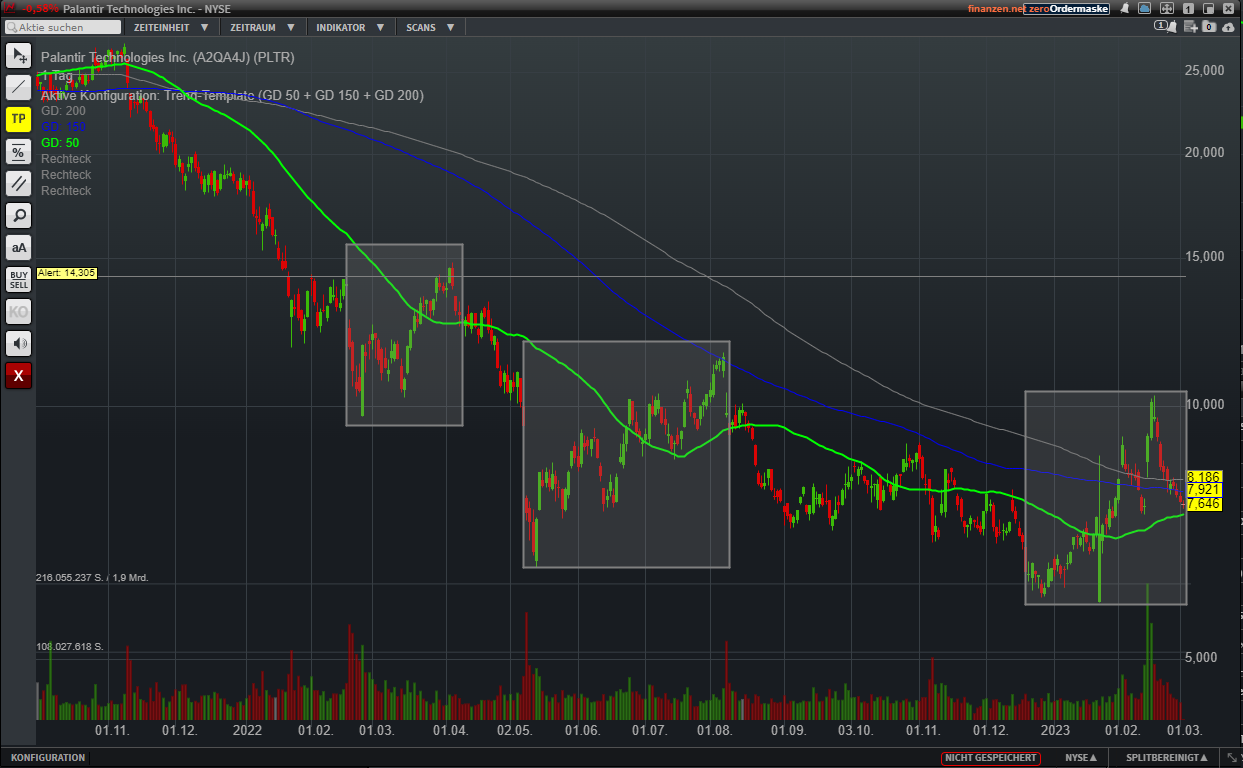Viewport: 1243px width, 768px height.
Task: Select the trend line drawing tool
Action: pos(19,88)
